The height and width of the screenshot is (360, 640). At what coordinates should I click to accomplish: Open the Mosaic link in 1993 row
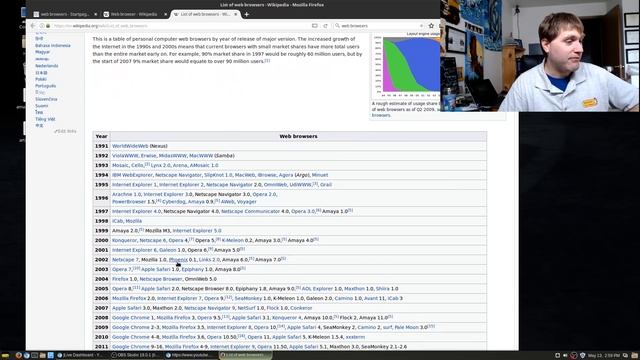tap(120, 165)
